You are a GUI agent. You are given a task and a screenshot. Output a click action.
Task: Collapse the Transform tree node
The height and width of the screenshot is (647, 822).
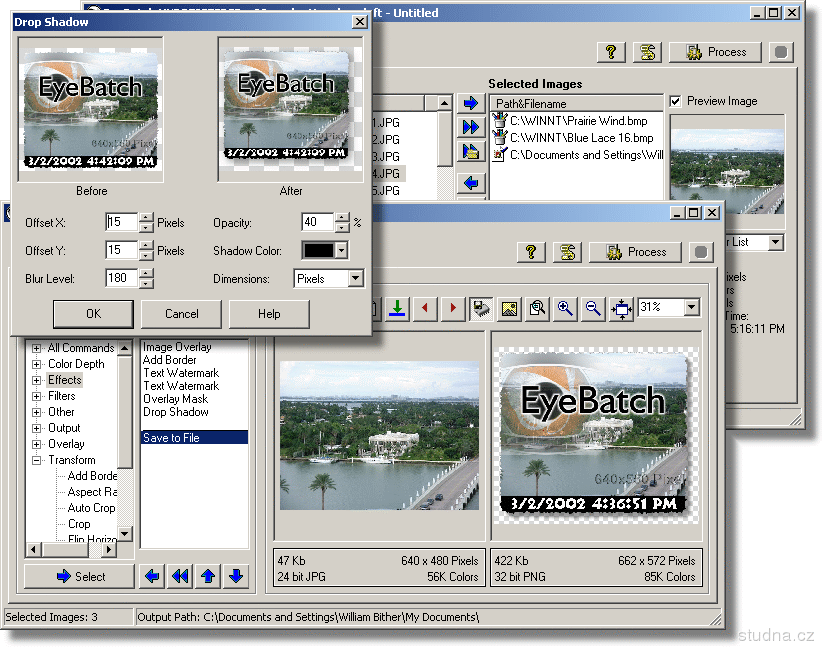(37, 460)
